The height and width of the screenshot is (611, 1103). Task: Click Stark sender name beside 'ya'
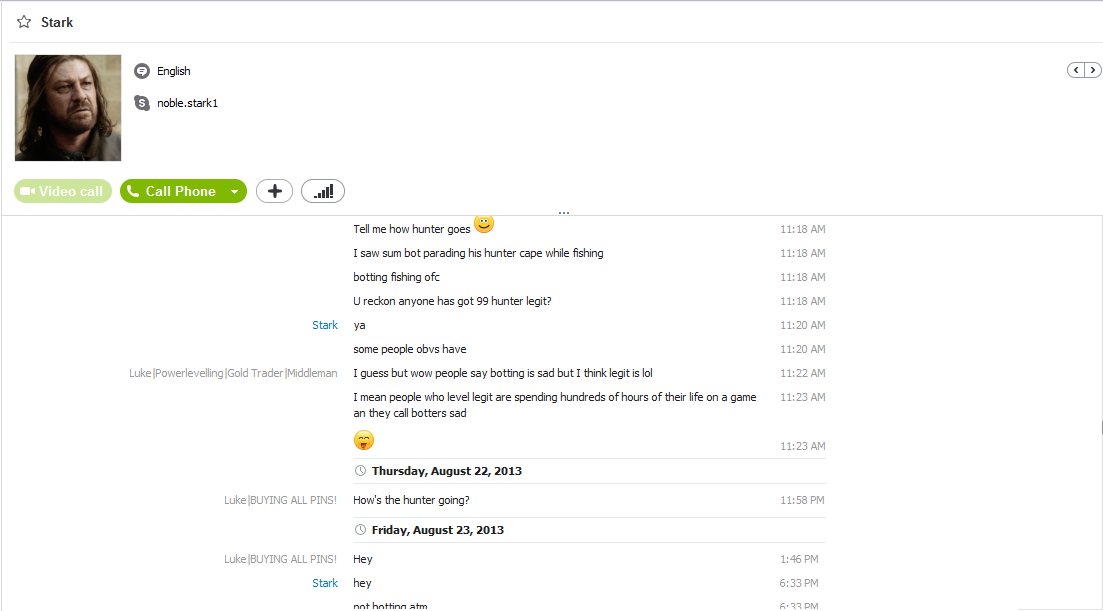point(325,325)
